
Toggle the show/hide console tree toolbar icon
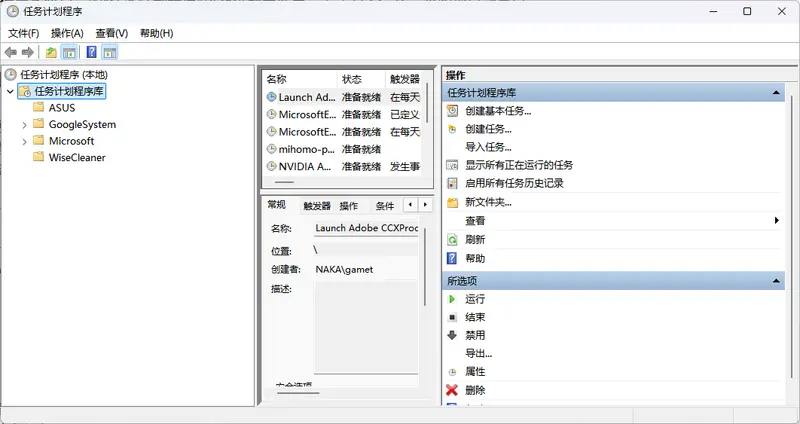(x=69, y=52)
